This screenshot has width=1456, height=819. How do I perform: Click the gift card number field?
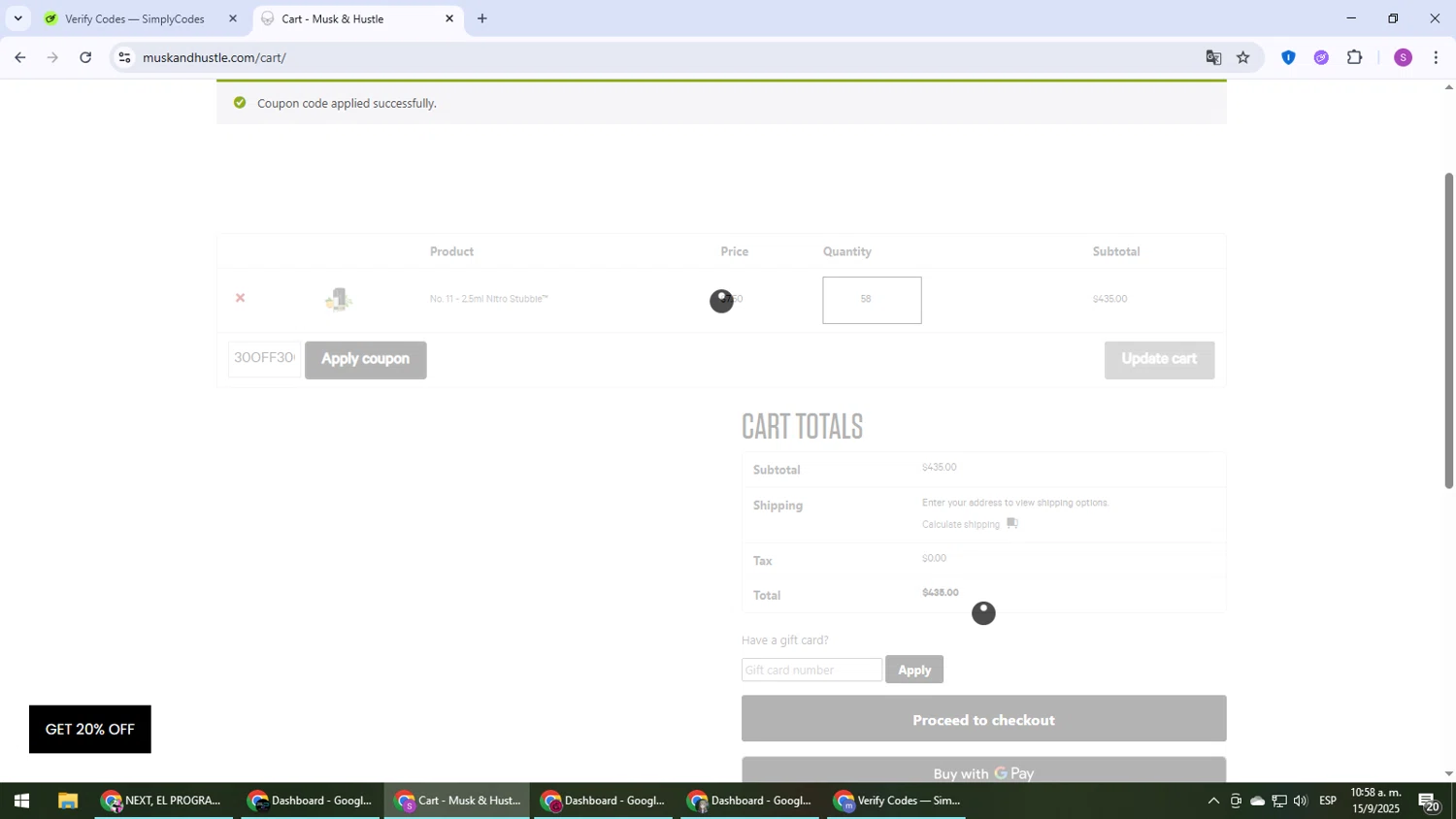click(x=811, y=670)
